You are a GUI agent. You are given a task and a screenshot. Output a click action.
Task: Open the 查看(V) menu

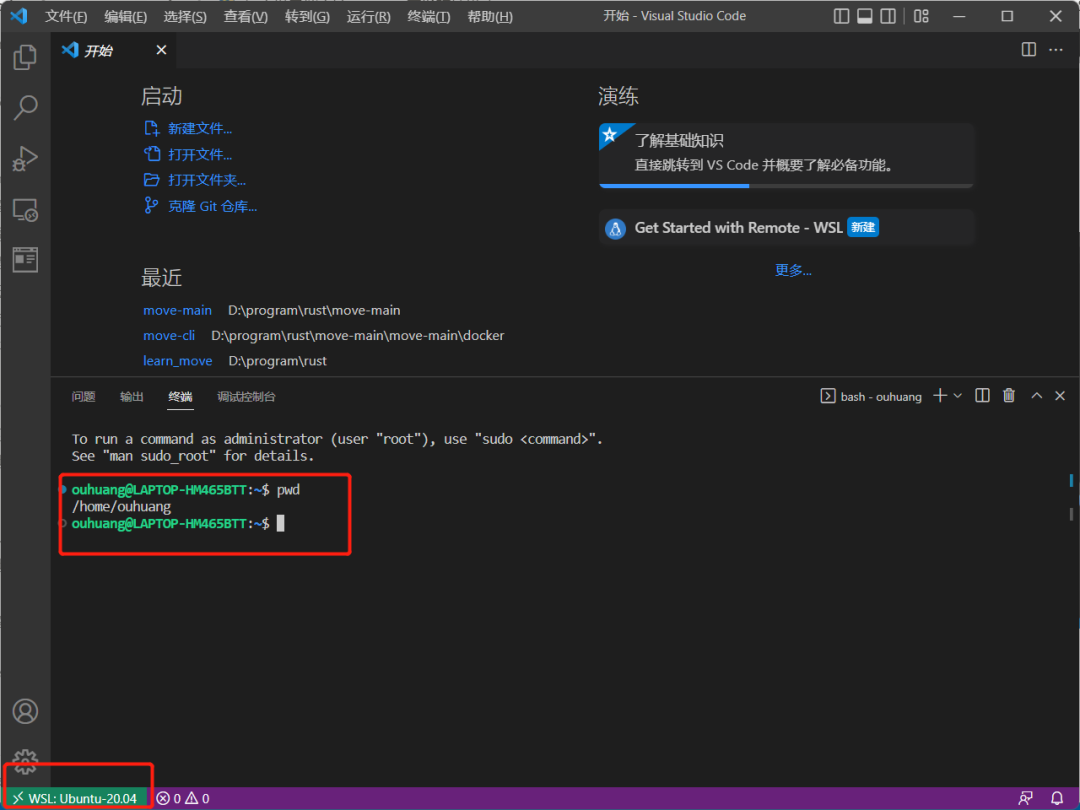click(245, 16)
